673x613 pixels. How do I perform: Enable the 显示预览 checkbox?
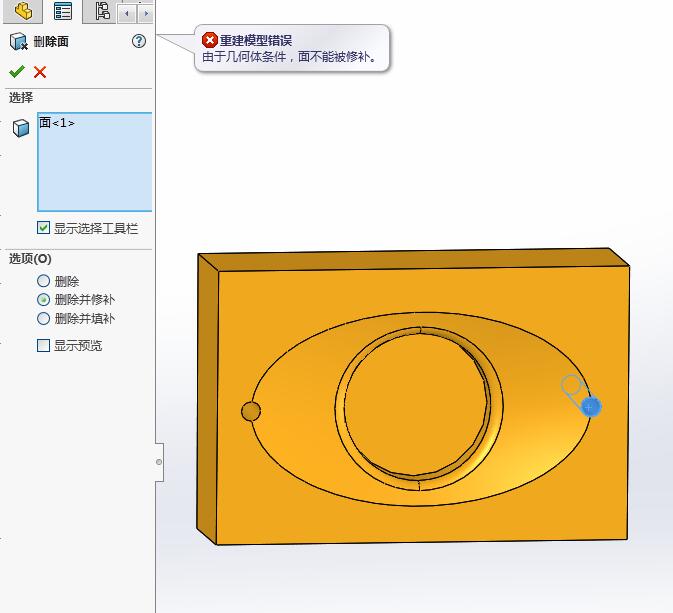(43, 345)
